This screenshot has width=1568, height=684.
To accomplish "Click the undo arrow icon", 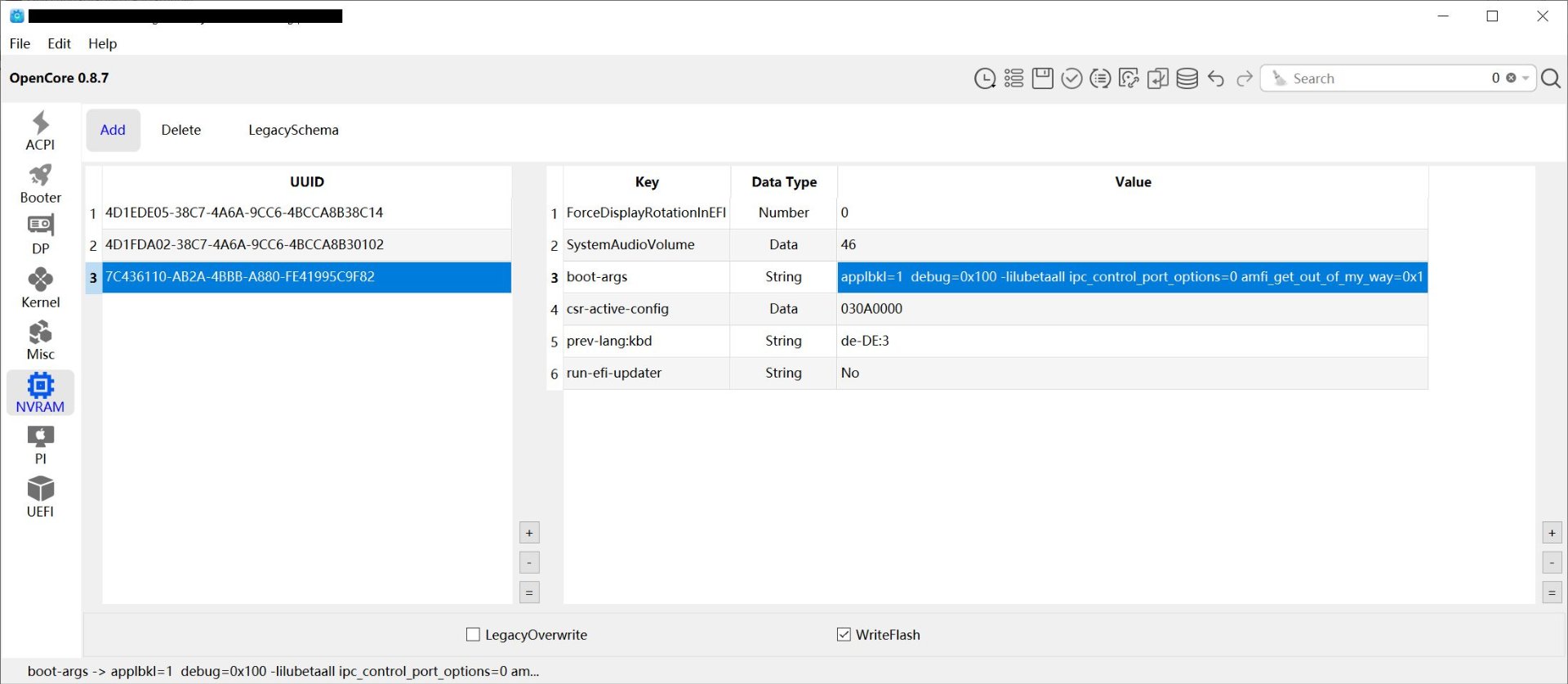I will pyautogui.click(x=1215, y=78).
